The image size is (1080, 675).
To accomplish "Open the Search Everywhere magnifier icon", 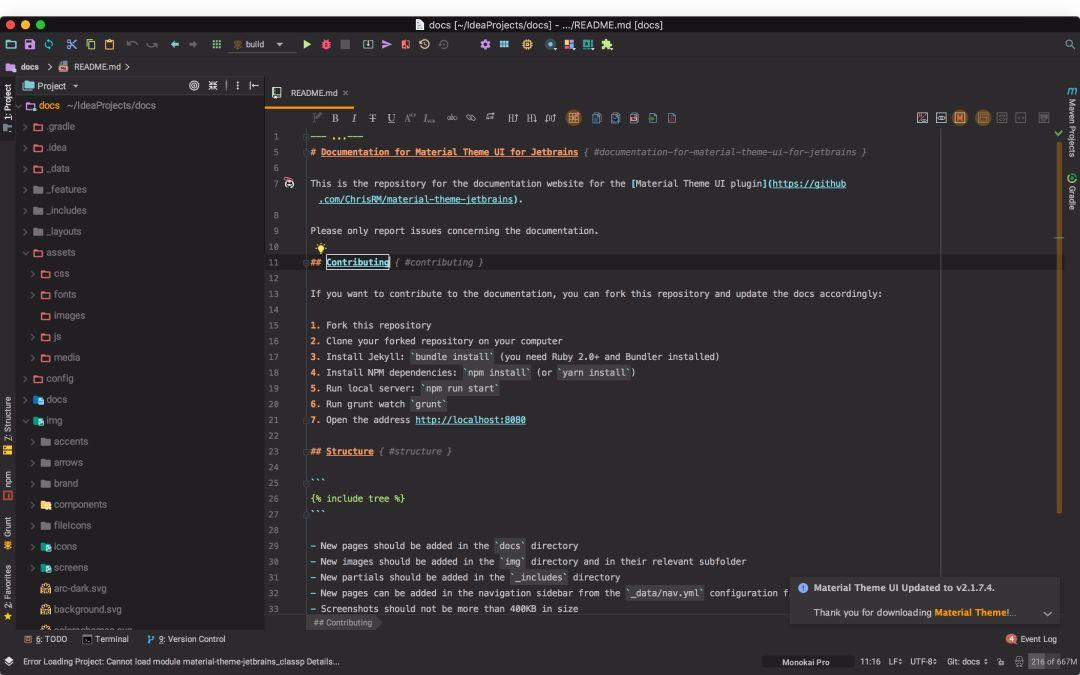I will point(1070,44).
